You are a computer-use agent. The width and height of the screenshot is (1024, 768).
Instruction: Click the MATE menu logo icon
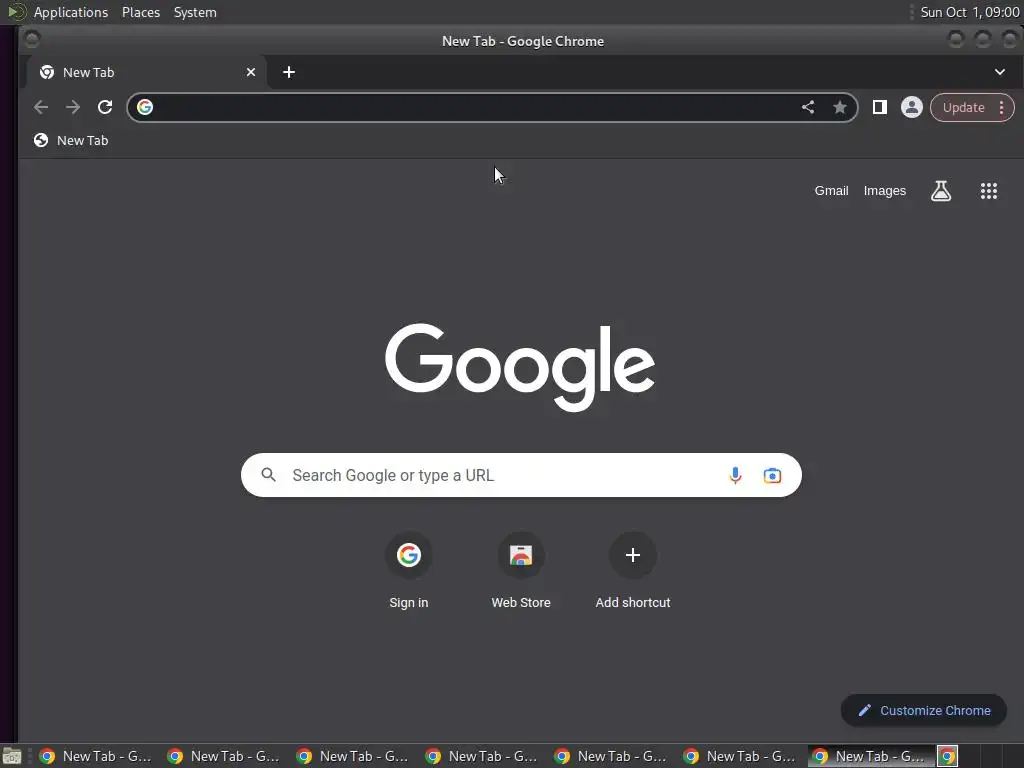click(x=17, y=12)
